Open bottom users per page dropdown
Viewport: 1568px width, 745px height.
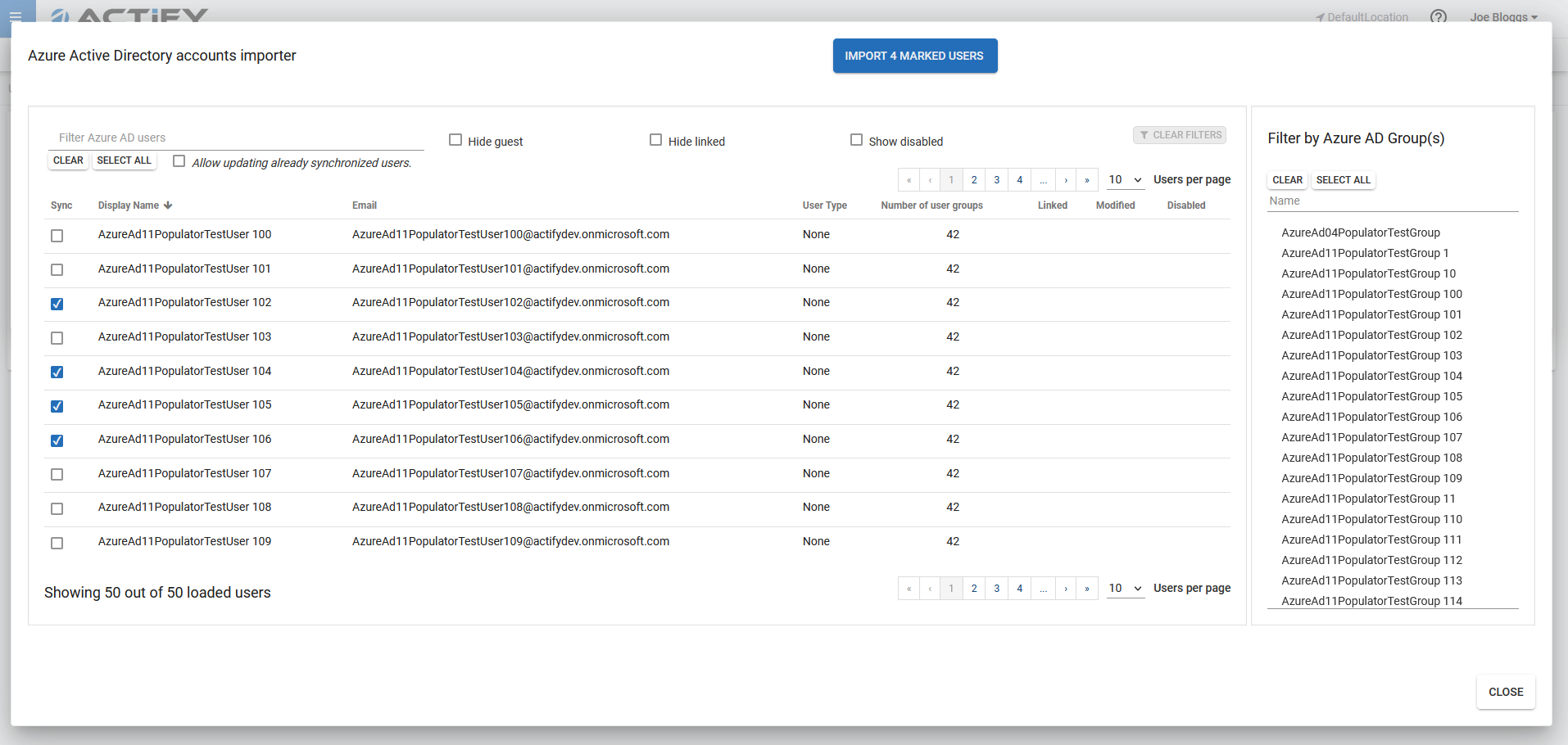[x=1125, y=589]
